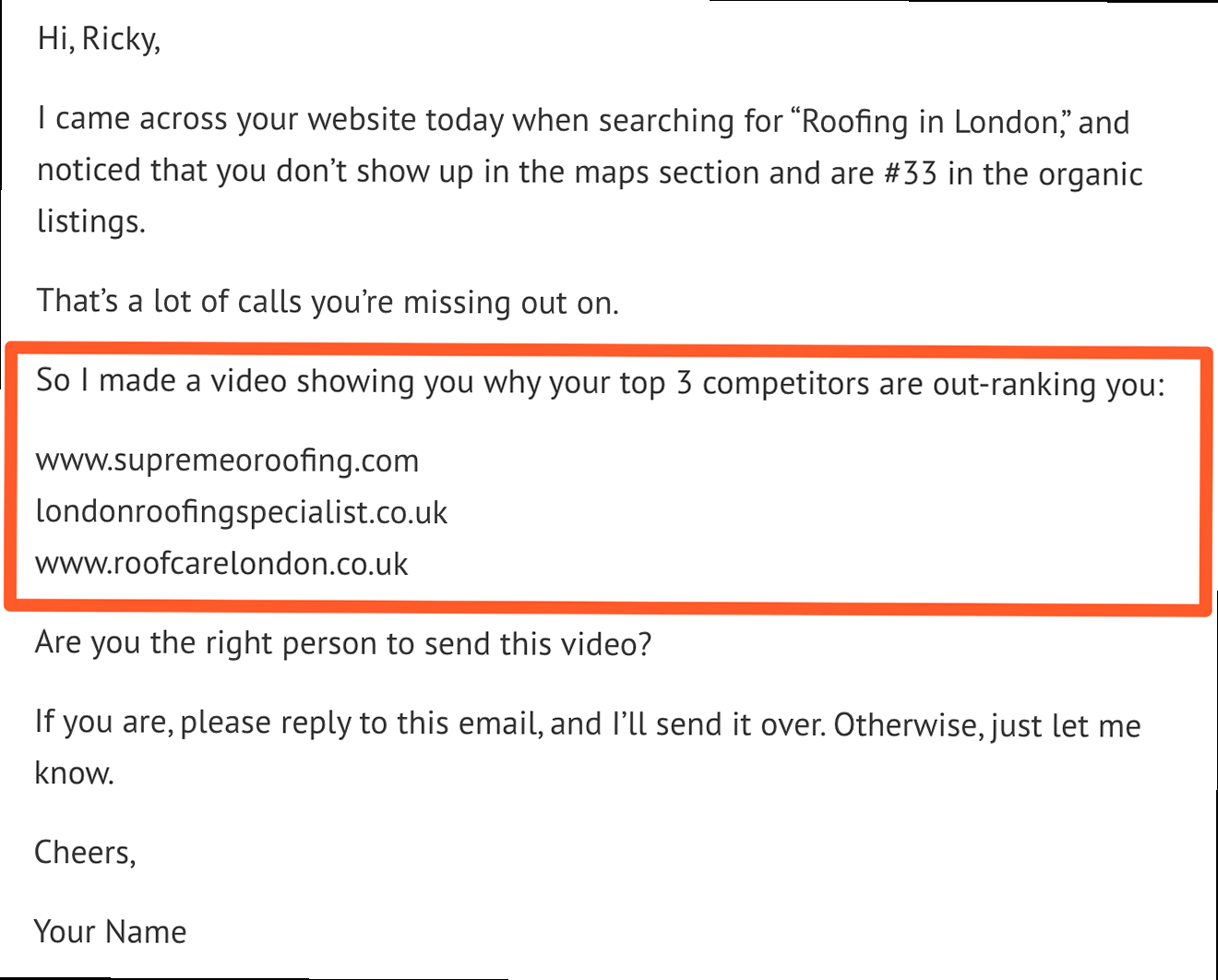The image size is (1218, 980).
Task: Open the www.roofcarelondon.co.uk link
Action: [x=221, y=563]
